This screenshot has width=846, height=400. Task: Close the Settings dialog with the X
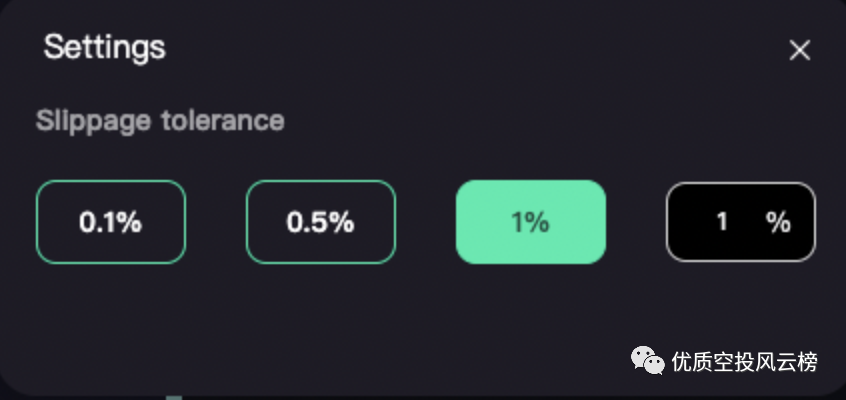click(x=799, y=50)
